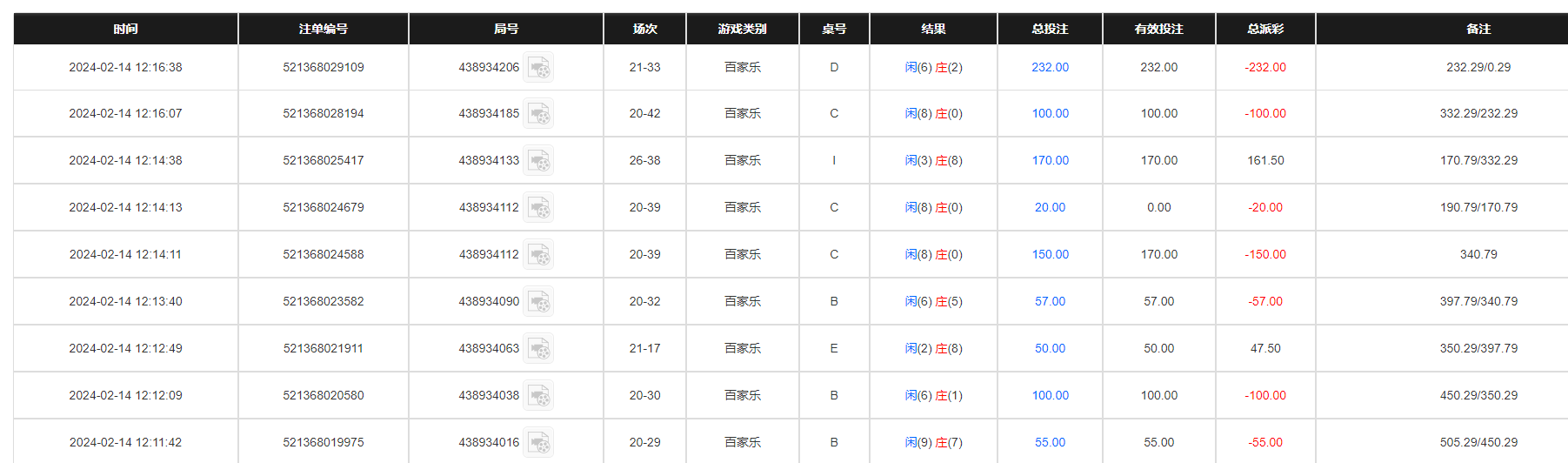The height and width of the screenshot is (463, 1568).
Task: Open the blue 20.00 total bet link
Action: pos(1050,207)
